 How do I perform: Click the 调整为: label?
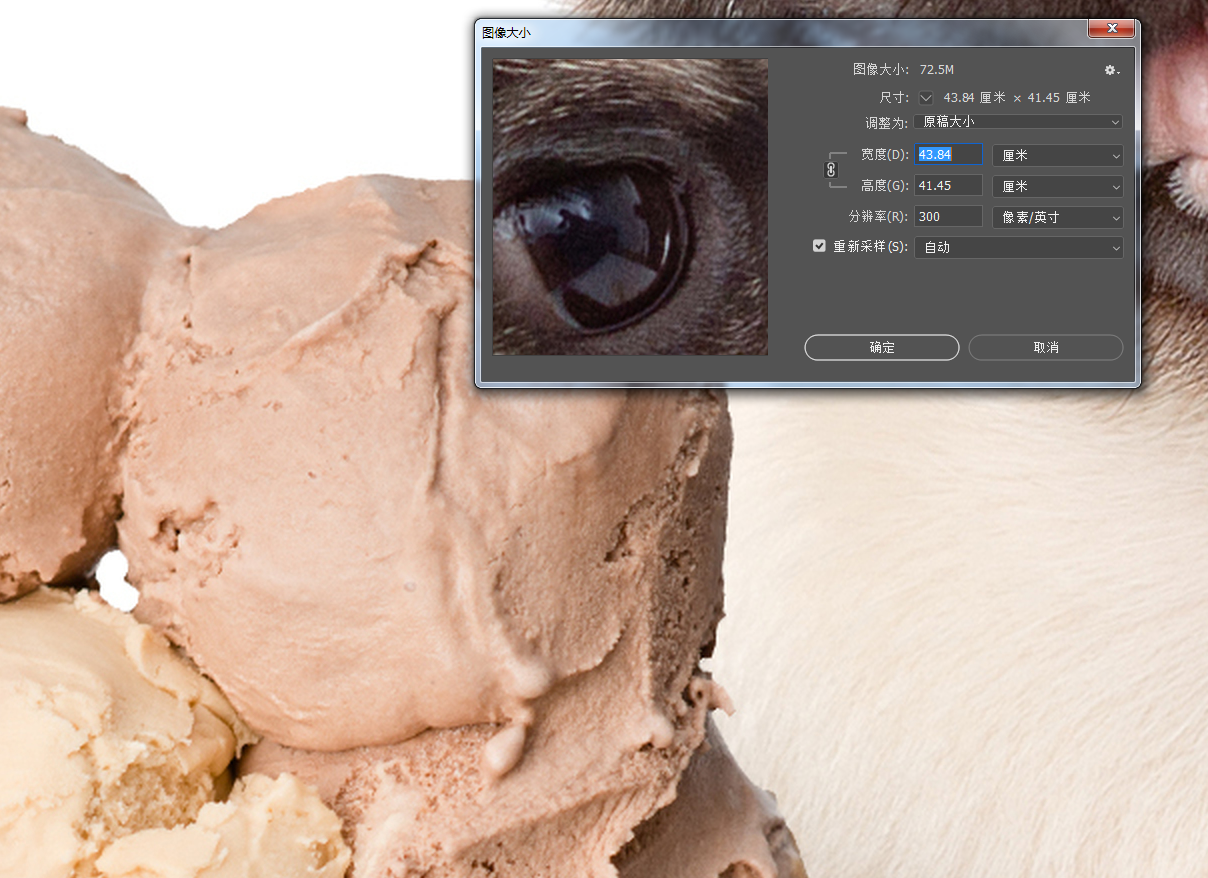(888, 123)
